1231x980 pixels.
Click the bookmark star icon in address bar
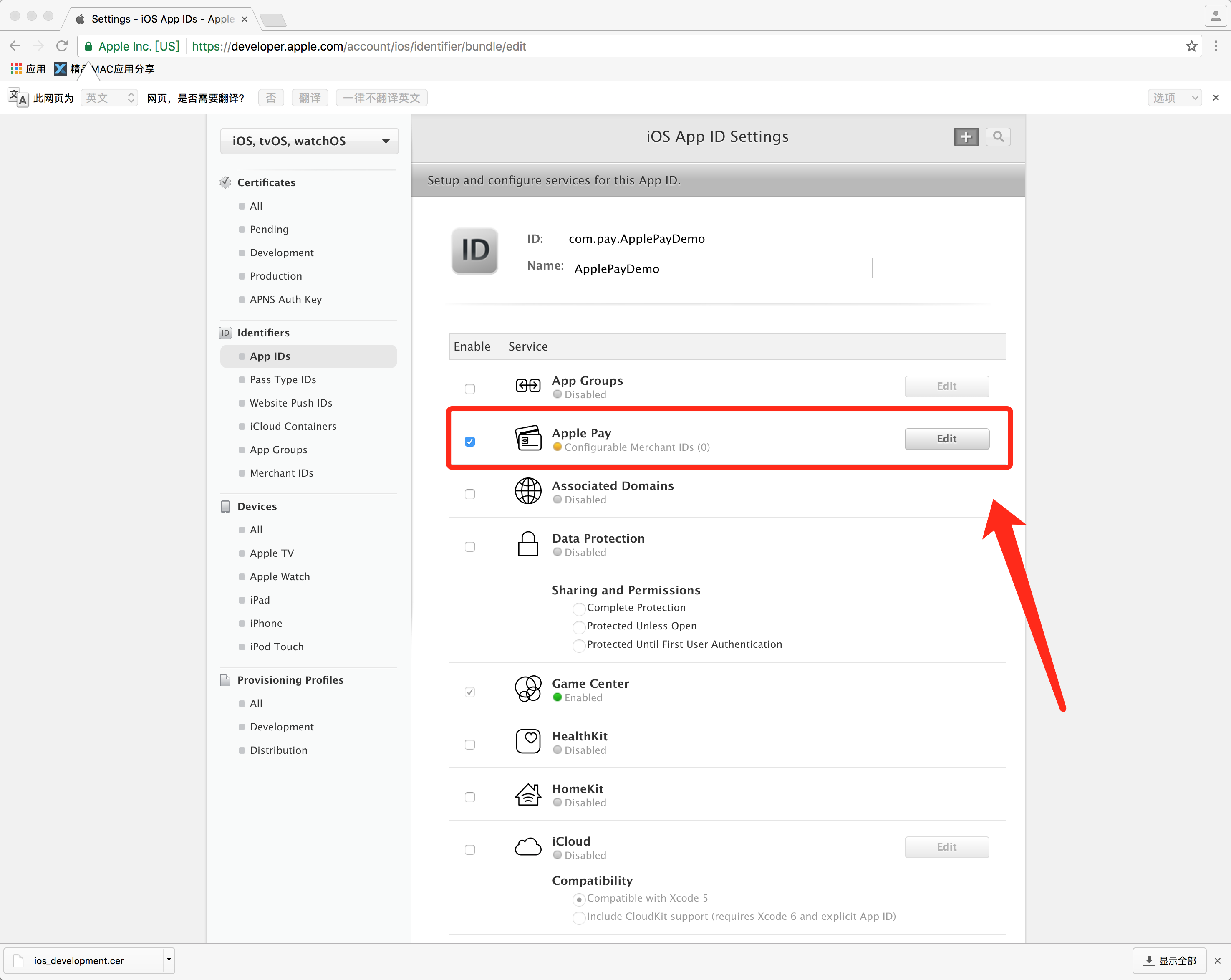pyautogui.click(x=1191, y=46)
